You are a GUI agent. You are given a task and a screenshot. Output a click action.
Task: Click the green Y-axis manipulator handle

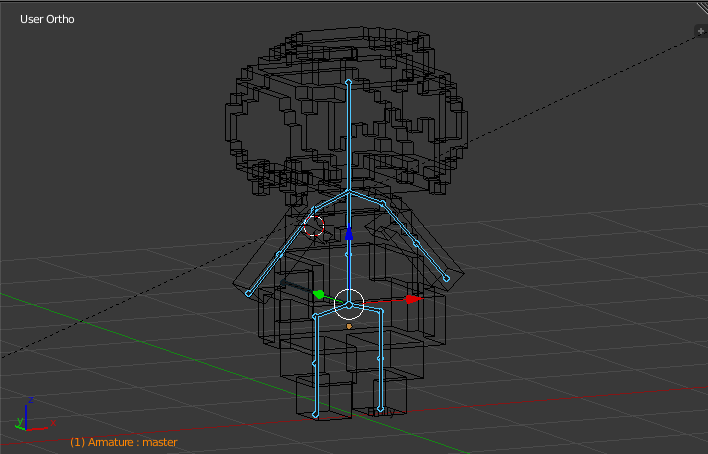tap(319, 295)
